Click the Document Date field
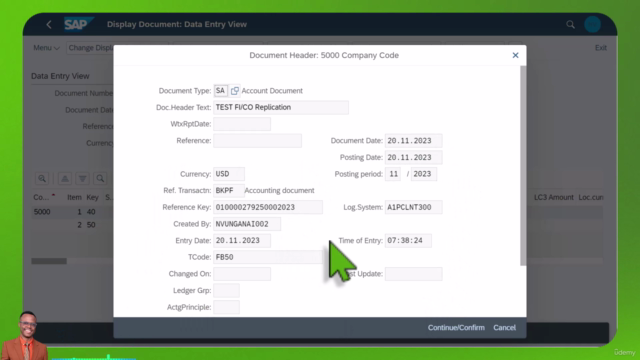The width and height of the screenshot is (640, 360). click(413, 141)
